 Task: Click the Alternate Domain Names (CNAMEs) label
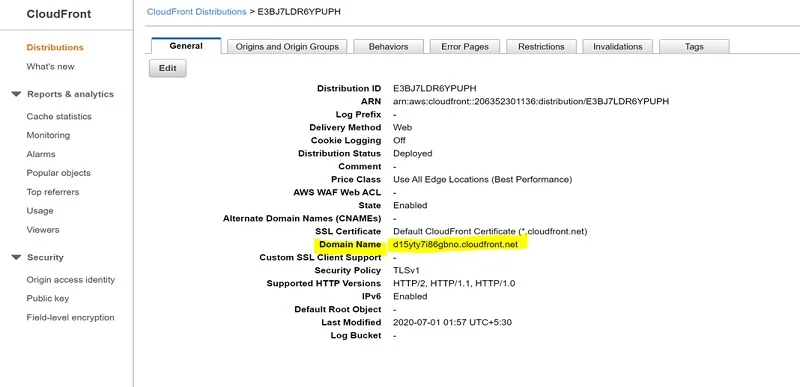pyautogui.click(x=302, y=219)
